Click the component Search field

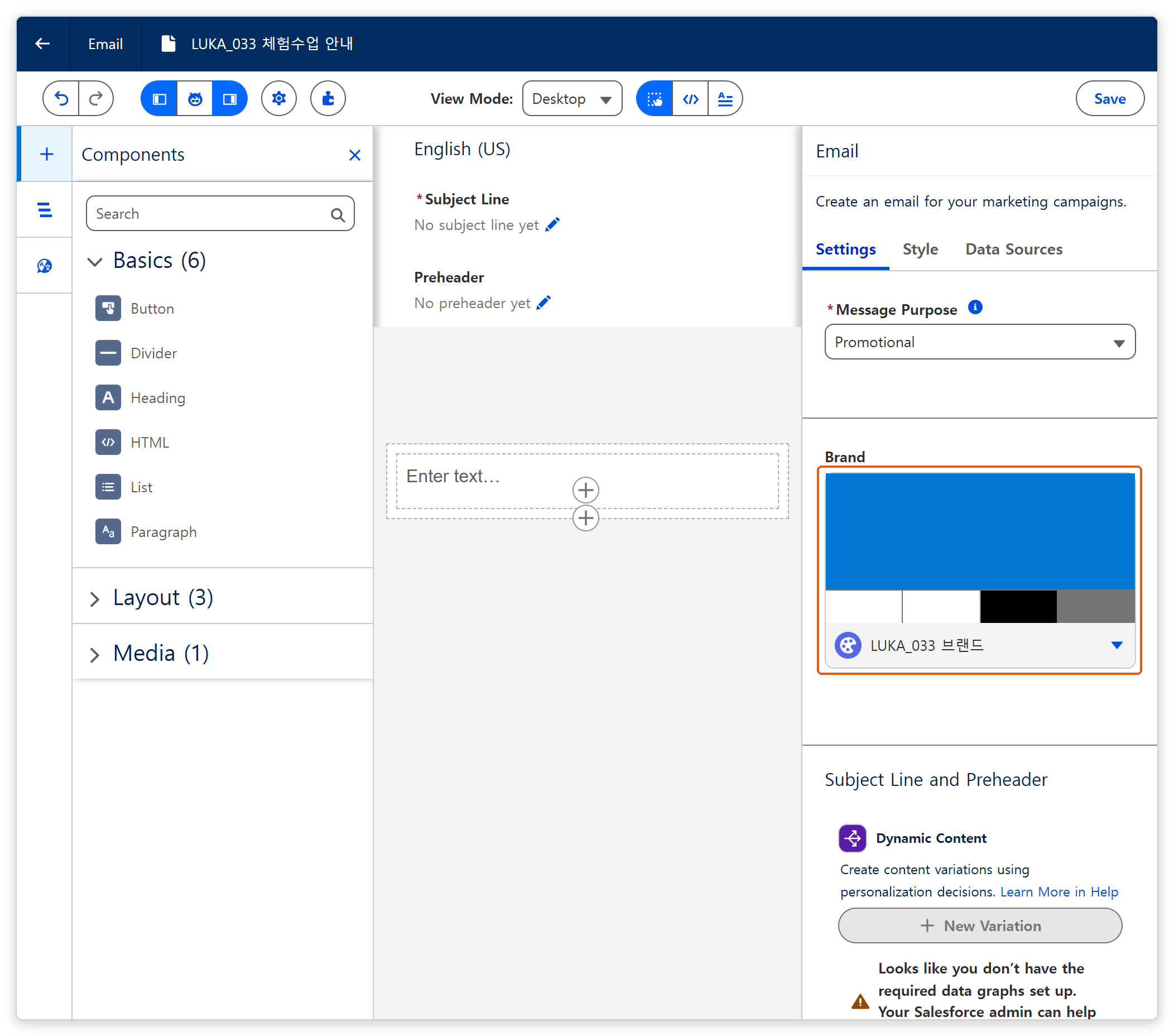point(220,214)
